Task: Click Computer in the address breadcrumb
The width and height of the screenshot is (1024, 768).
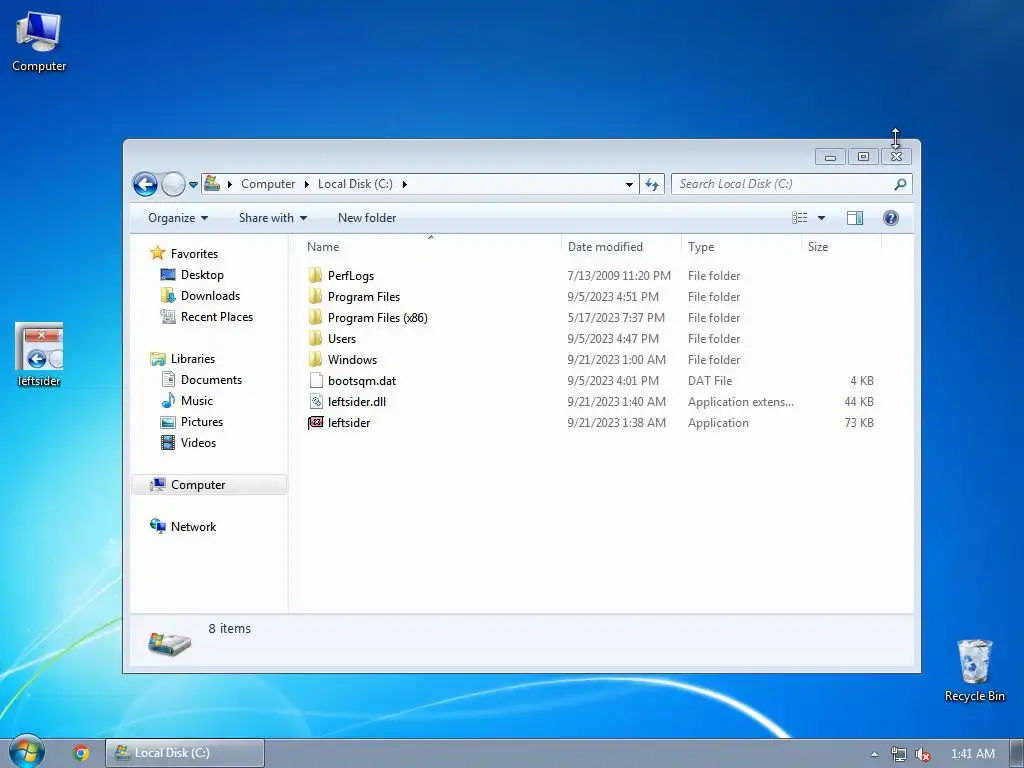Action: (x=268, y=184)
